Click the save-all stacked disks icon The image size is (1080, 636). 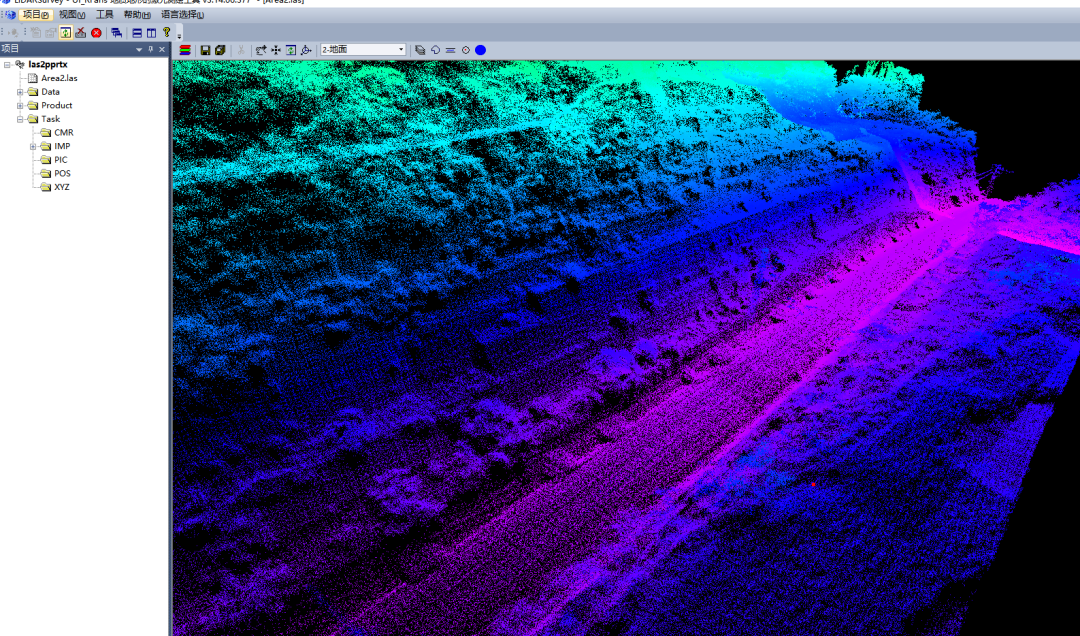click(220, 50)
